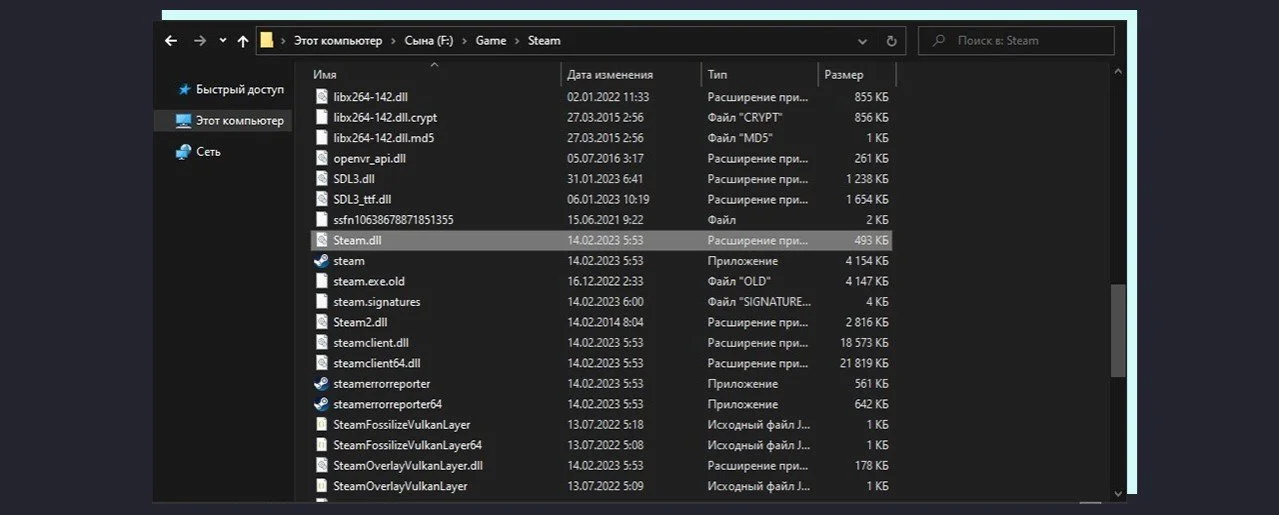This screenshot has height=515, width=1279.
Task: Click script file icon of SteamFossilizeVulkanLayer
Action: pyautogui.click(x=321, y=425)
